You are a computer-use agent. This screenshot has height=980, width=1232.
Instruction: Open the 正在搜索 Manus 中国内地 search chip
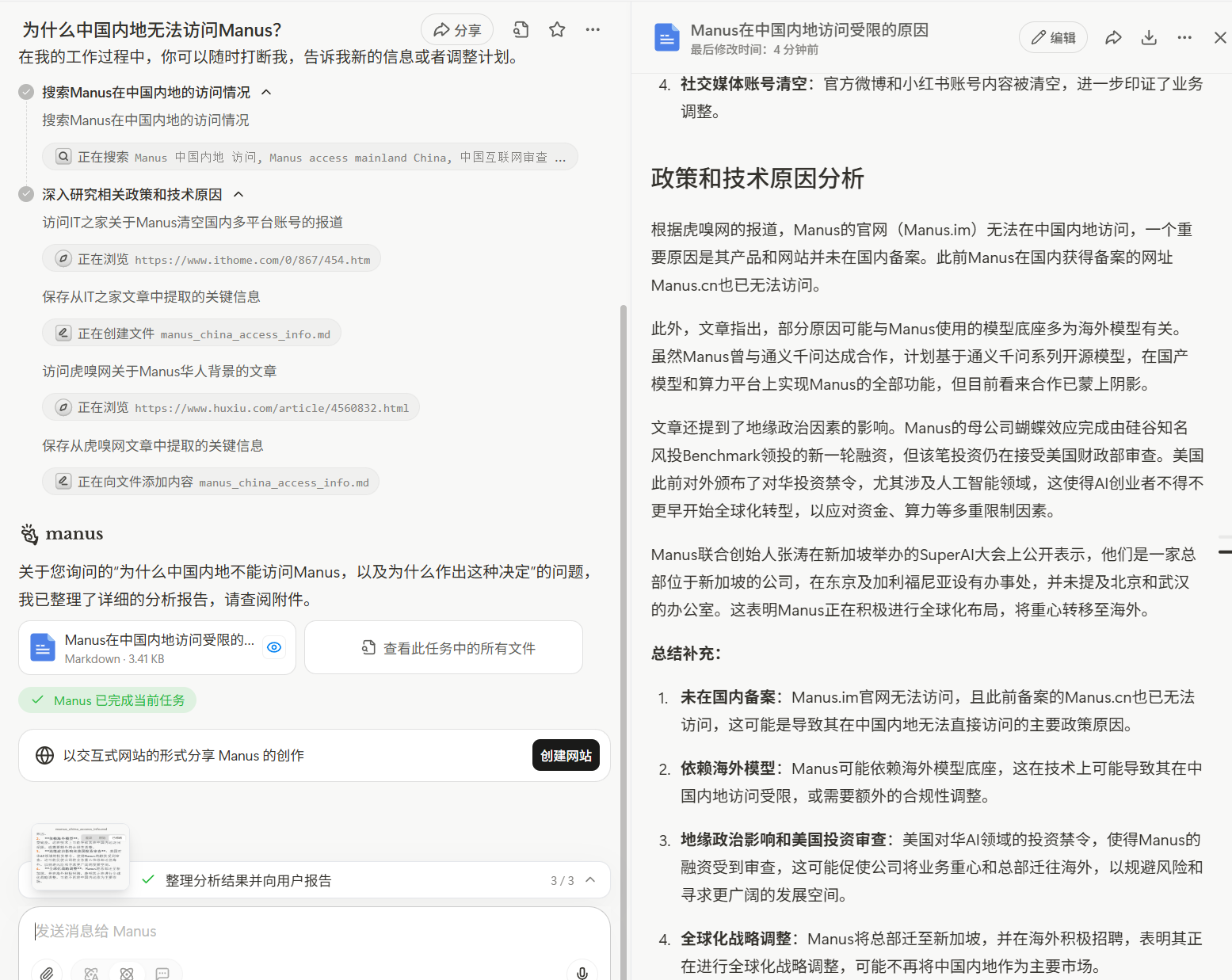(x=310, y=157)
